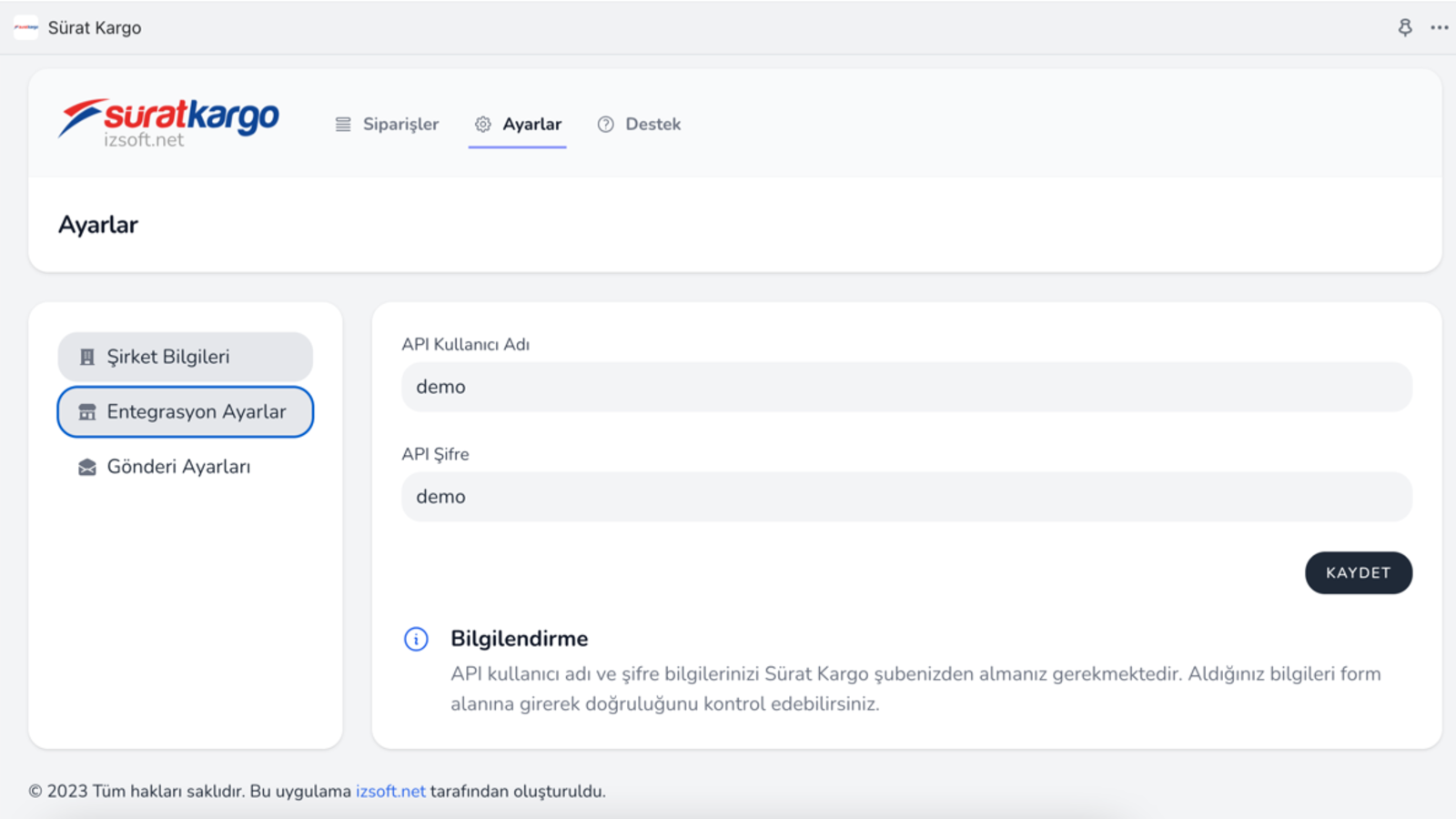Follow the izsoft.net link in the footer
1456x819 pixels.
tap(390, 791)
